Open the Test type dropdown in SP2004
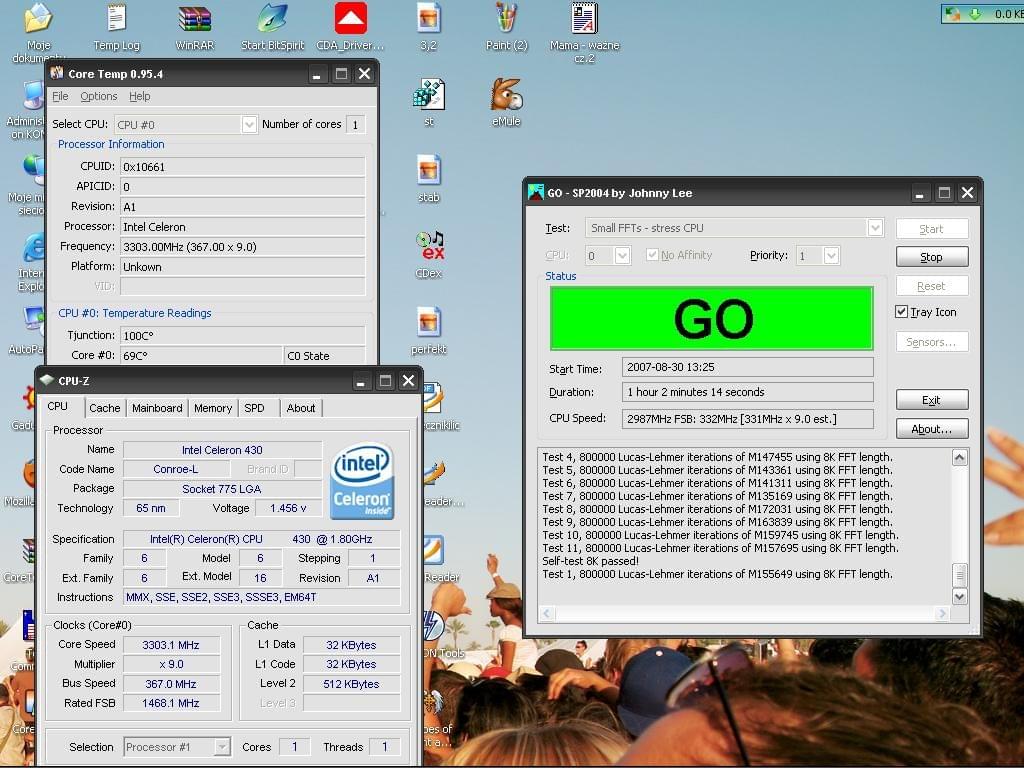The image size is (1024, 768). tap(875, 228)
